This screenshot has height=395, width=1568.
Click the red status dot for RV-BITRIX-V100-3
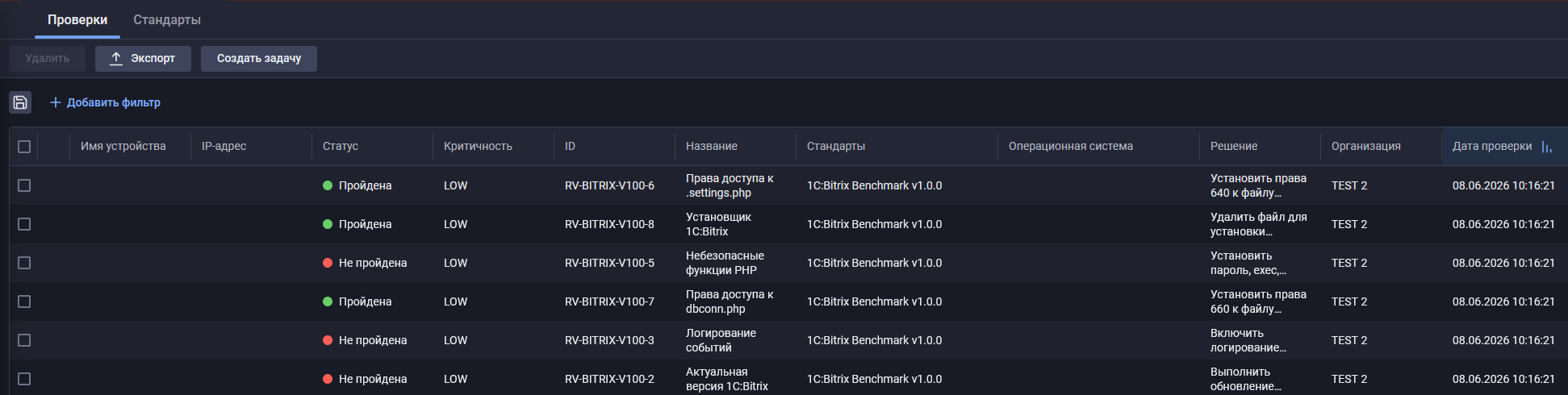[328, 340]
